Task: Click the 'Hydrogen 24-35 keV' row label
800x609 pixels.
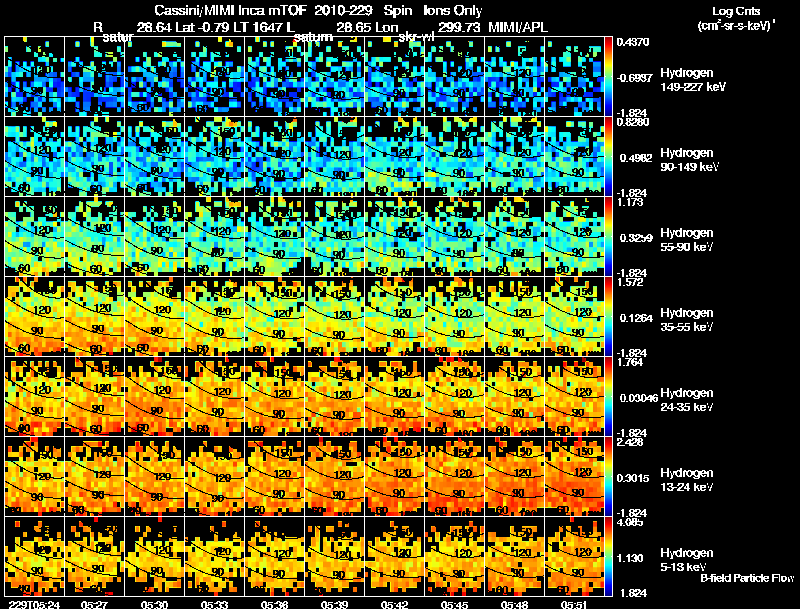Action: point(686,400)
